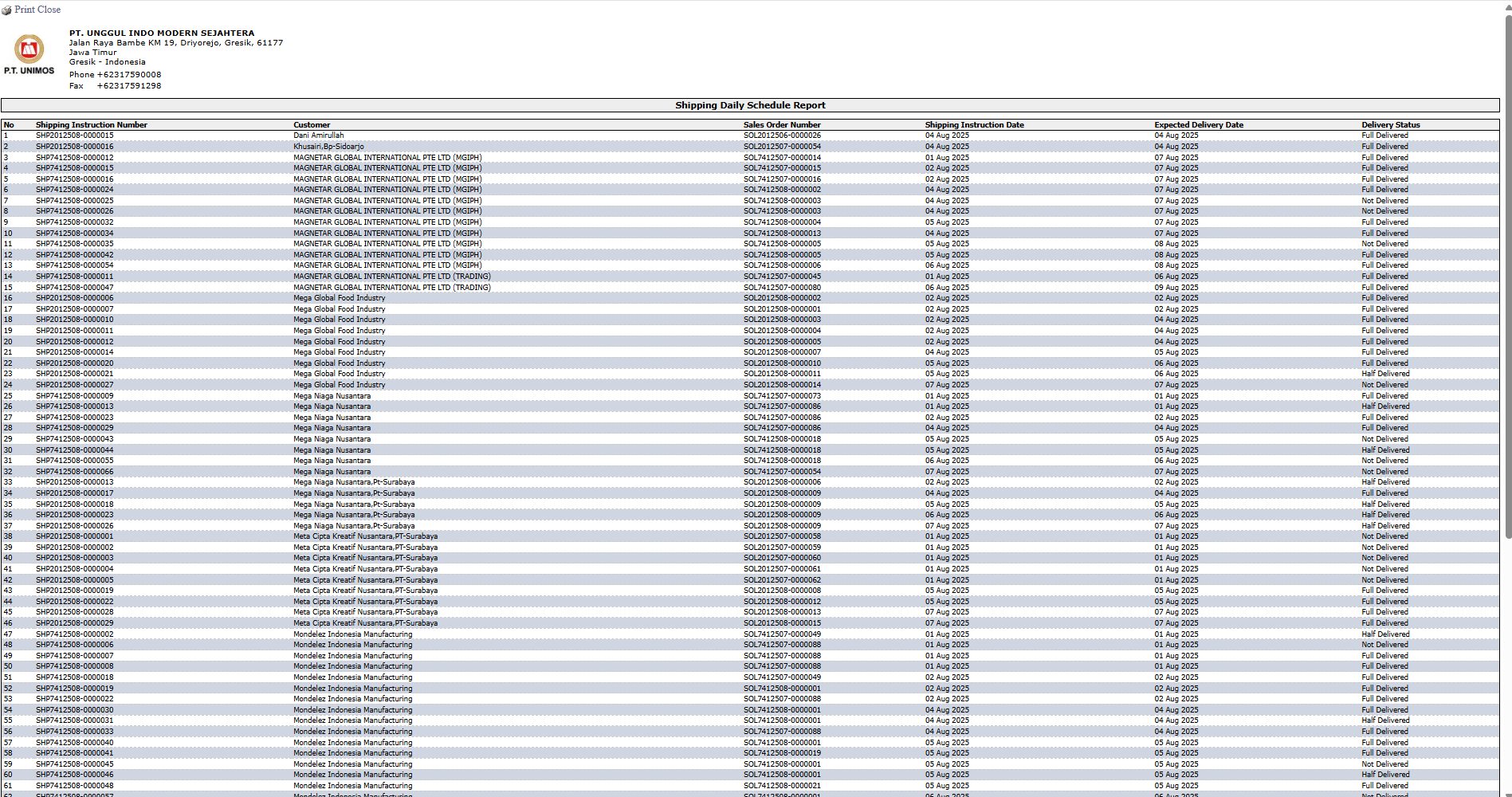Click the phone number +62317590008

128,75
